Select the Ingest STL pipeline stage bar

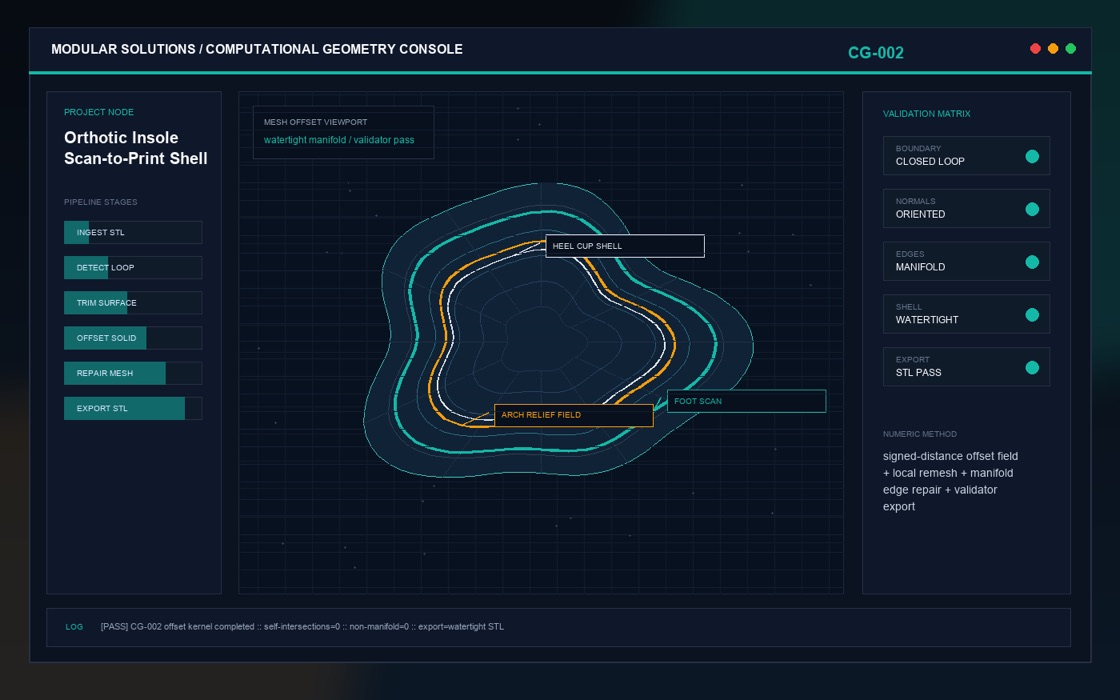(133, 232)
